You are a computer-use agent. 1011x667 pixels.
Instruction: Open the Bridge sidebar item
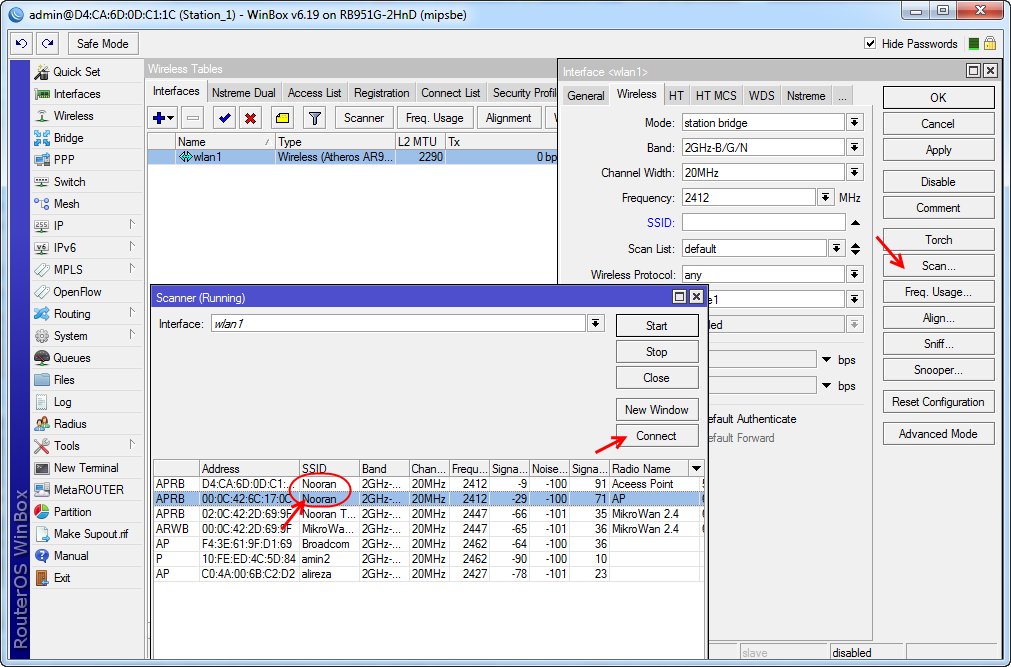click(x=68, y=138)
